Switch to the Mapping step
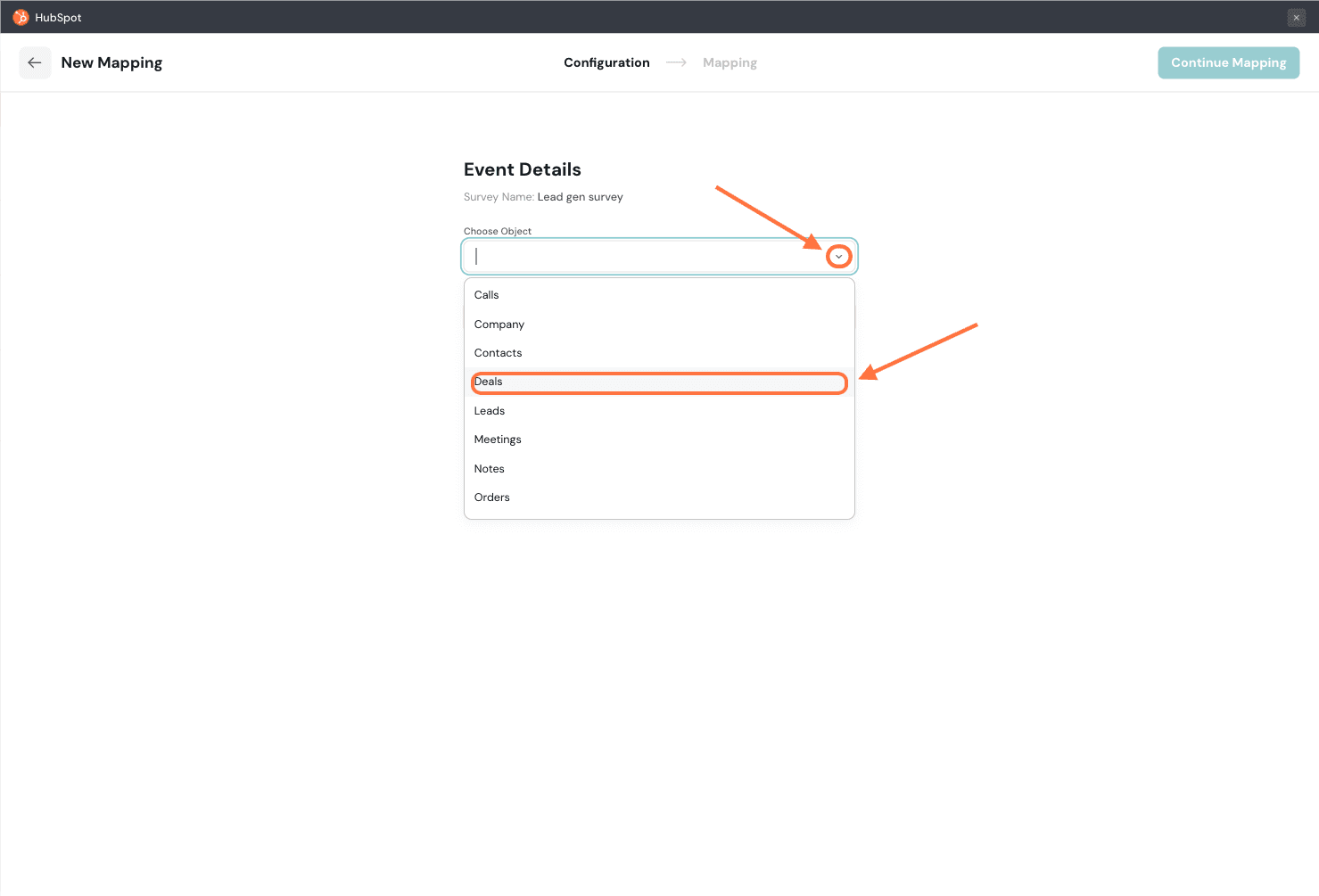 [x=730, y=62]
